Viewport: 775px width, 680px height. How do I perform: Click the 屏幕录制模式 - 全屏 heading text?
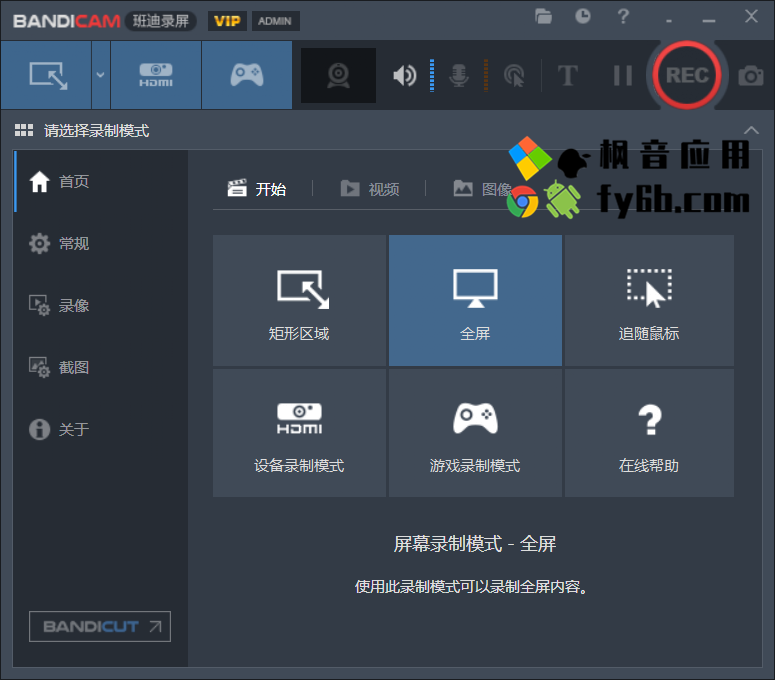(x=475, y=544)
